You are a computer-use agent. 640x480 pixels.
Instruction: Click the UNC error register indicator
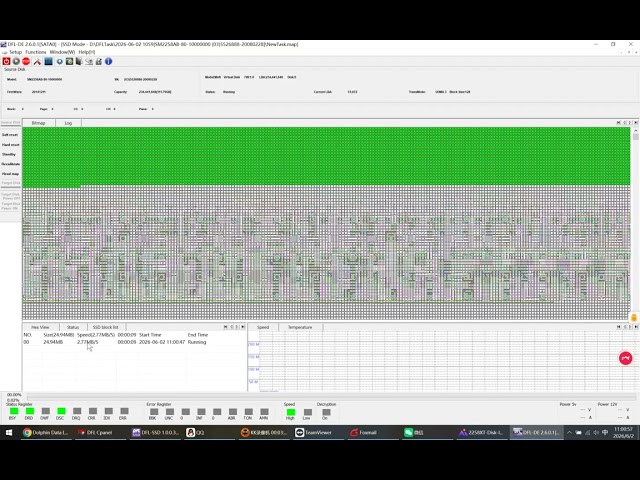point(169,412)
